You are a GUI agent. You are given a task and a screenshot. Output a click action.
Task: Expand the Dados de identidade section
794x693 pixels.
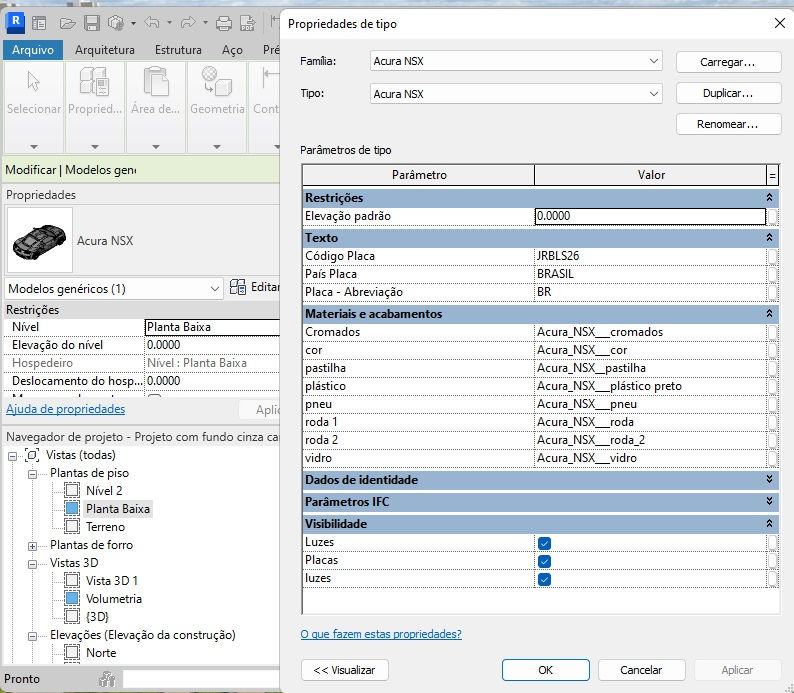tap(770, 480)
